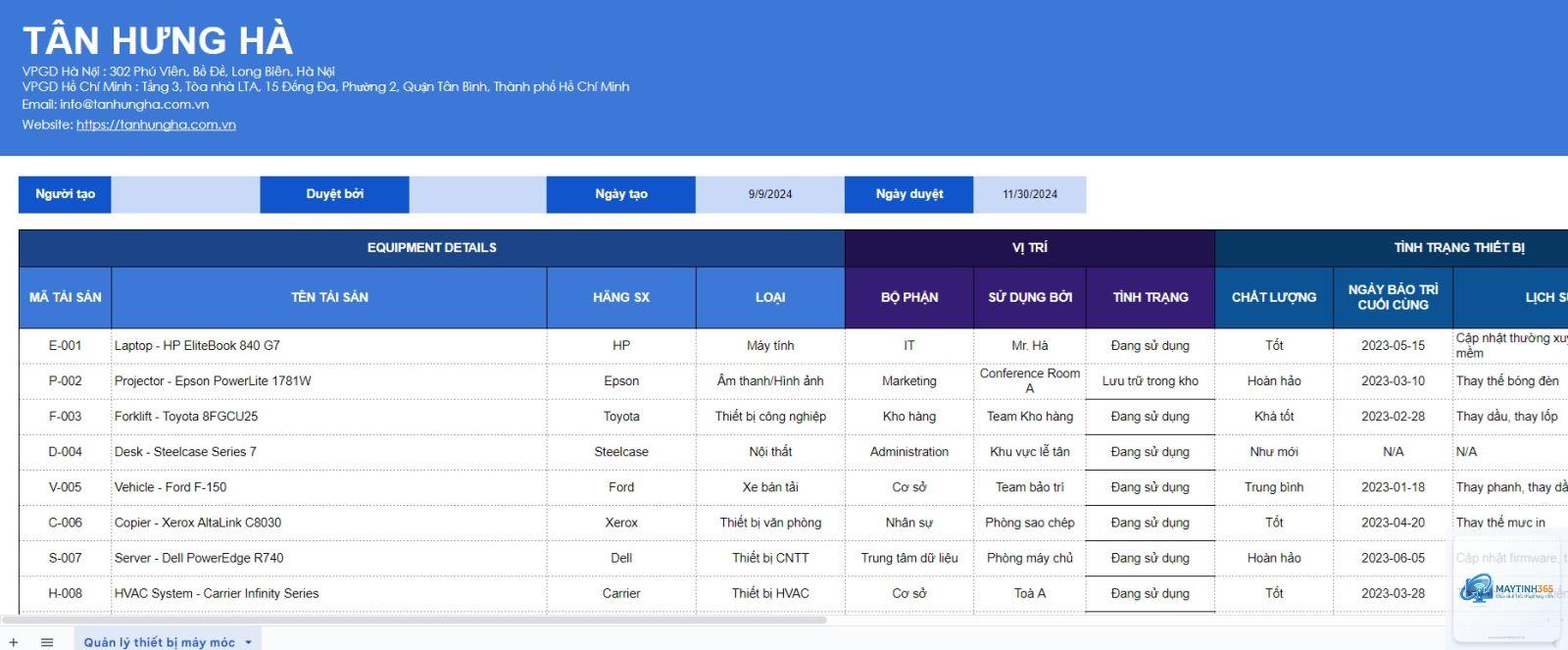Select the Steelcase manufacturer cell
This screenshot has width=1568, height=650.
(621, 452)
